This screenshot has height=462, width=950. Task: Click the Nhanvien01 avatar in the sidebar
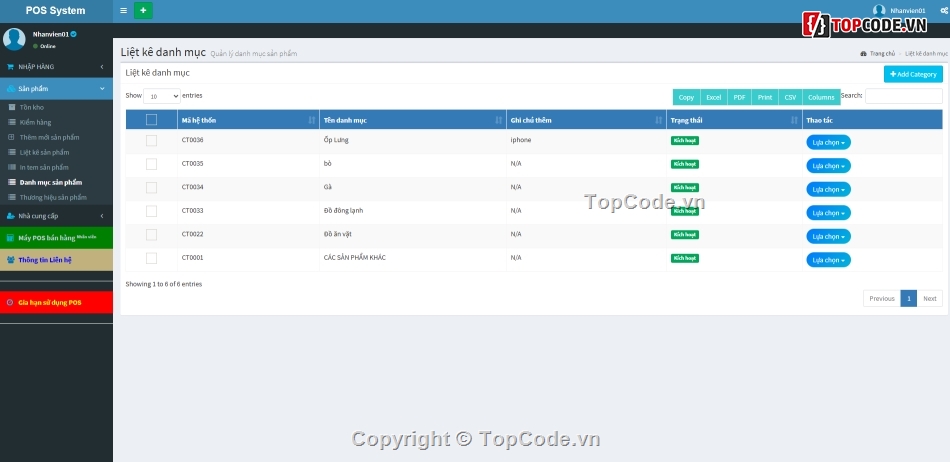point(14,39)
